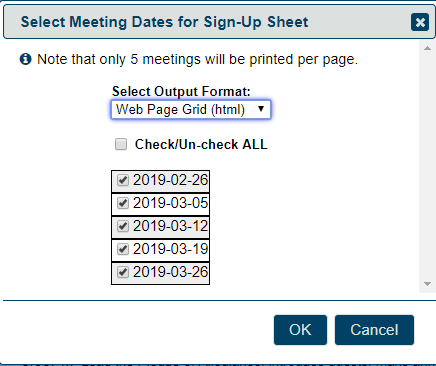Uncheck the 2019-02-26 meeting checkbox
Viewport: 436px width, 366px height.
(123, 180)
